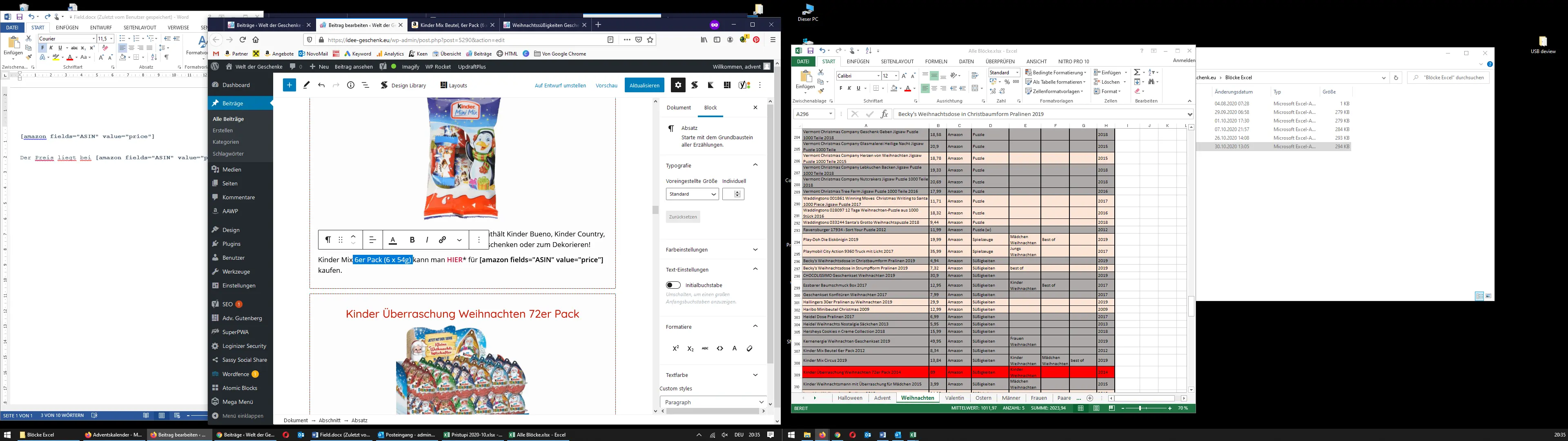
Task: Toggle Excel middle align button
Action: pos(934,76)
